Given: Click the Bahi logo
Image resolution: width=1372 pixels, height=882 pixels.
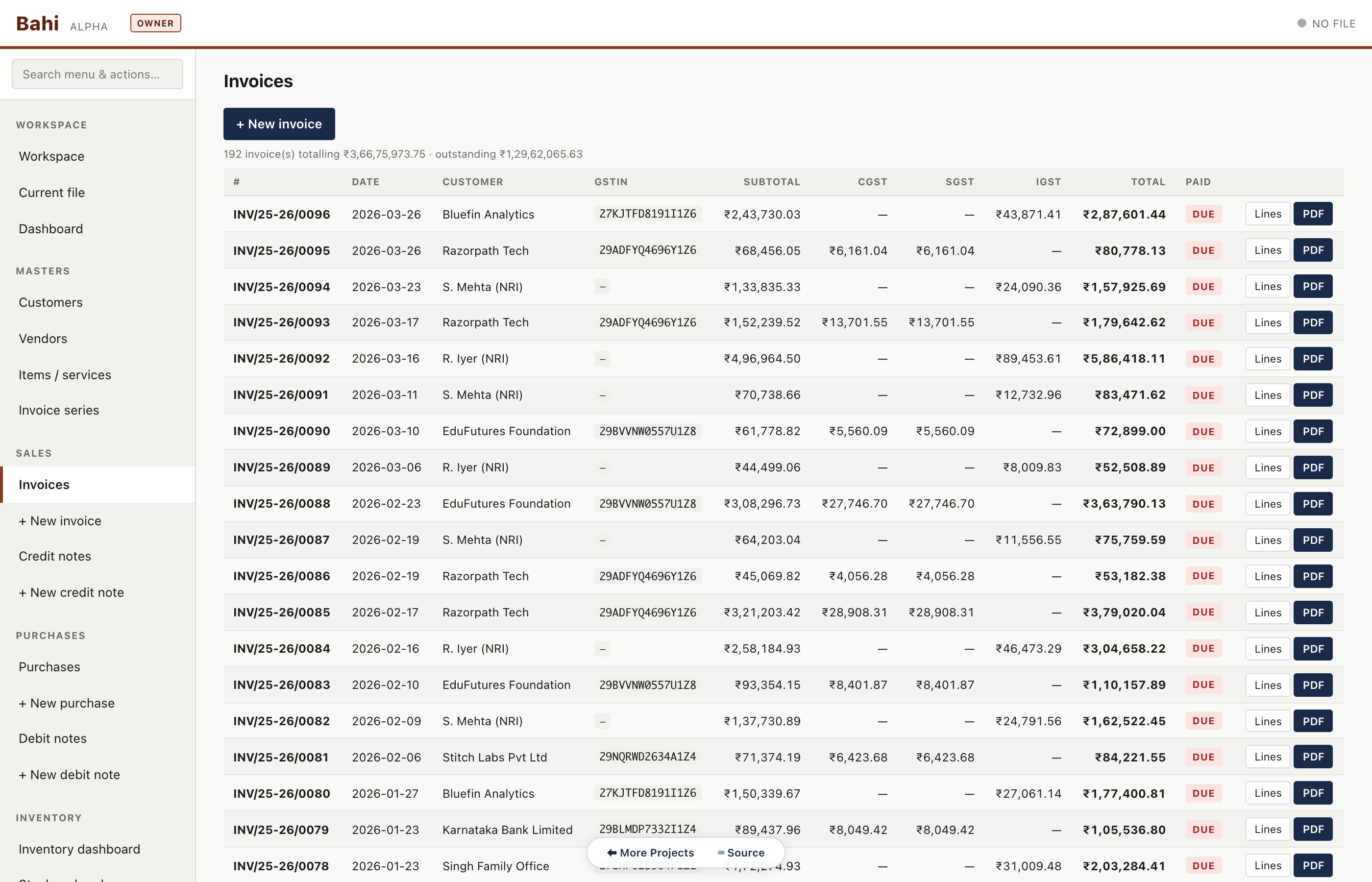Looking at the screenshot, I should pyautogui.click(x=37, y=23).
